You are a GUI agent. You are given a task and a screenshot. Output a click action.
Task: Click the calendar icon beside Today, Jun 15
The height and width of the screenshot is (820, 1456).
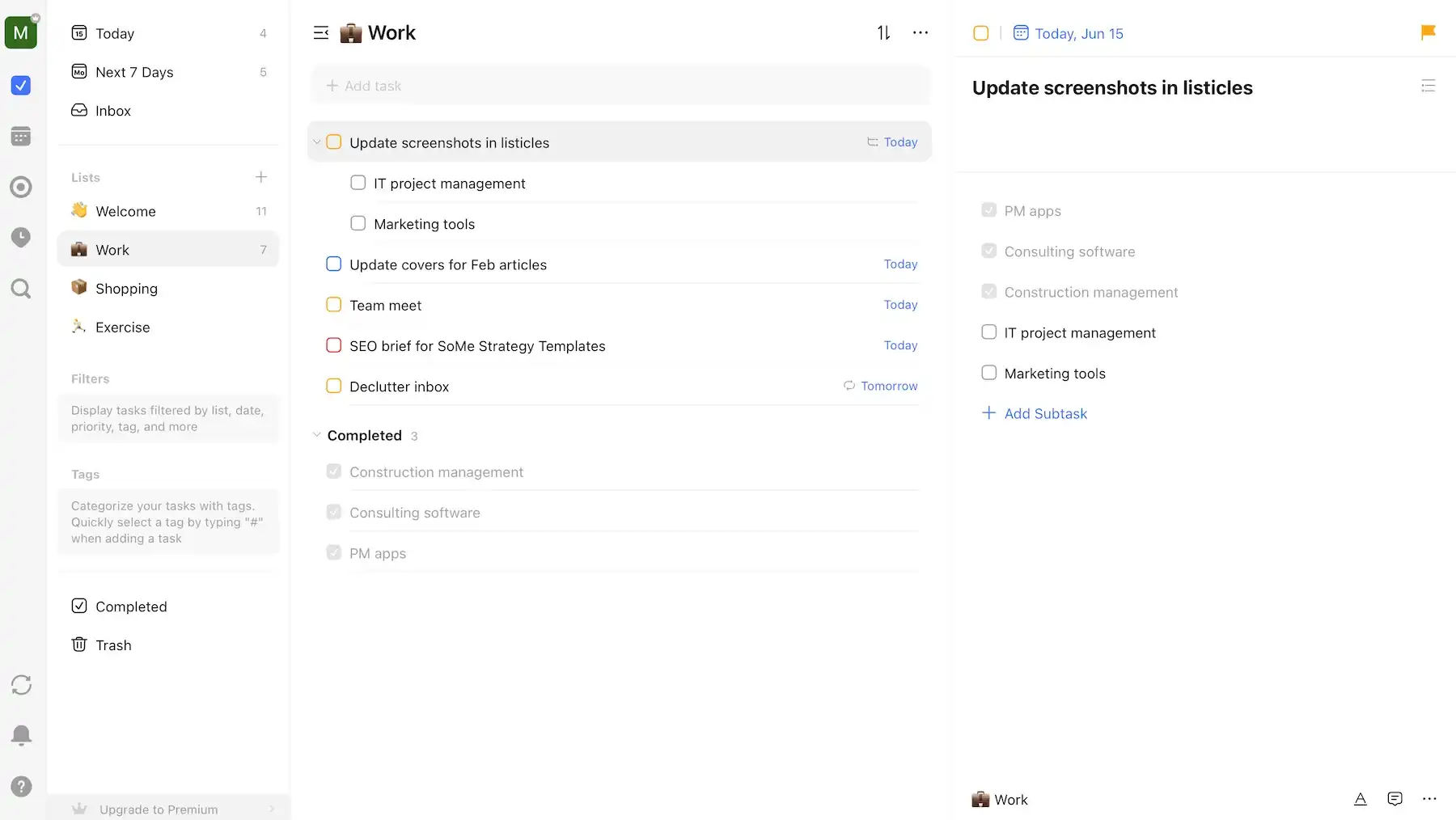point(1021,33)
